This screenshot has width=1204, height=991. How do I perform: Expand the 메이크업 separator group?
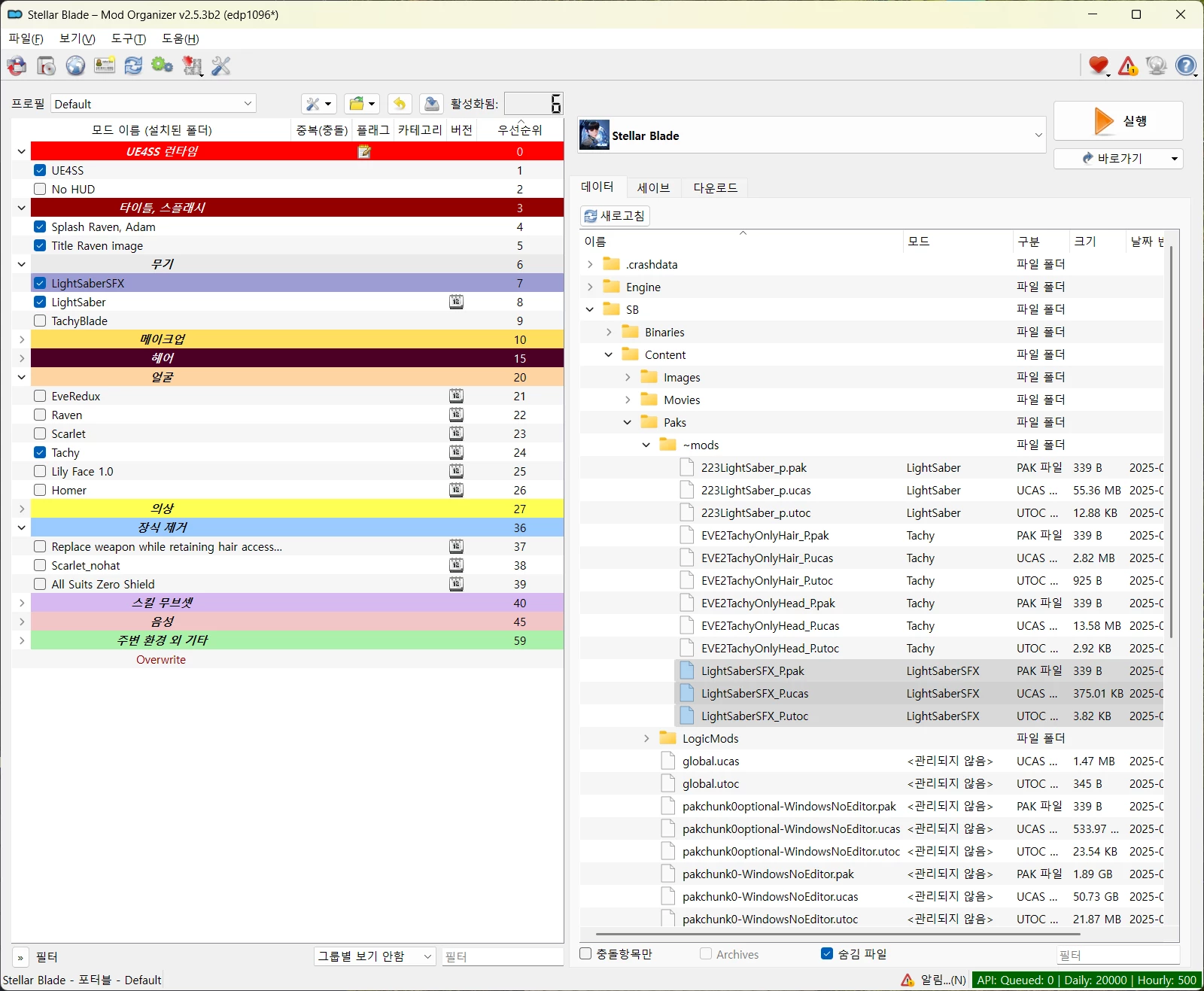tap(22, 339)
